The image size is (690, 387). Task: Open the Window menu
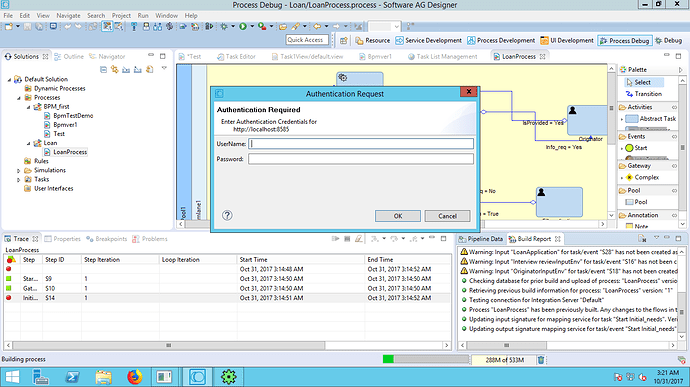[166, 15]
